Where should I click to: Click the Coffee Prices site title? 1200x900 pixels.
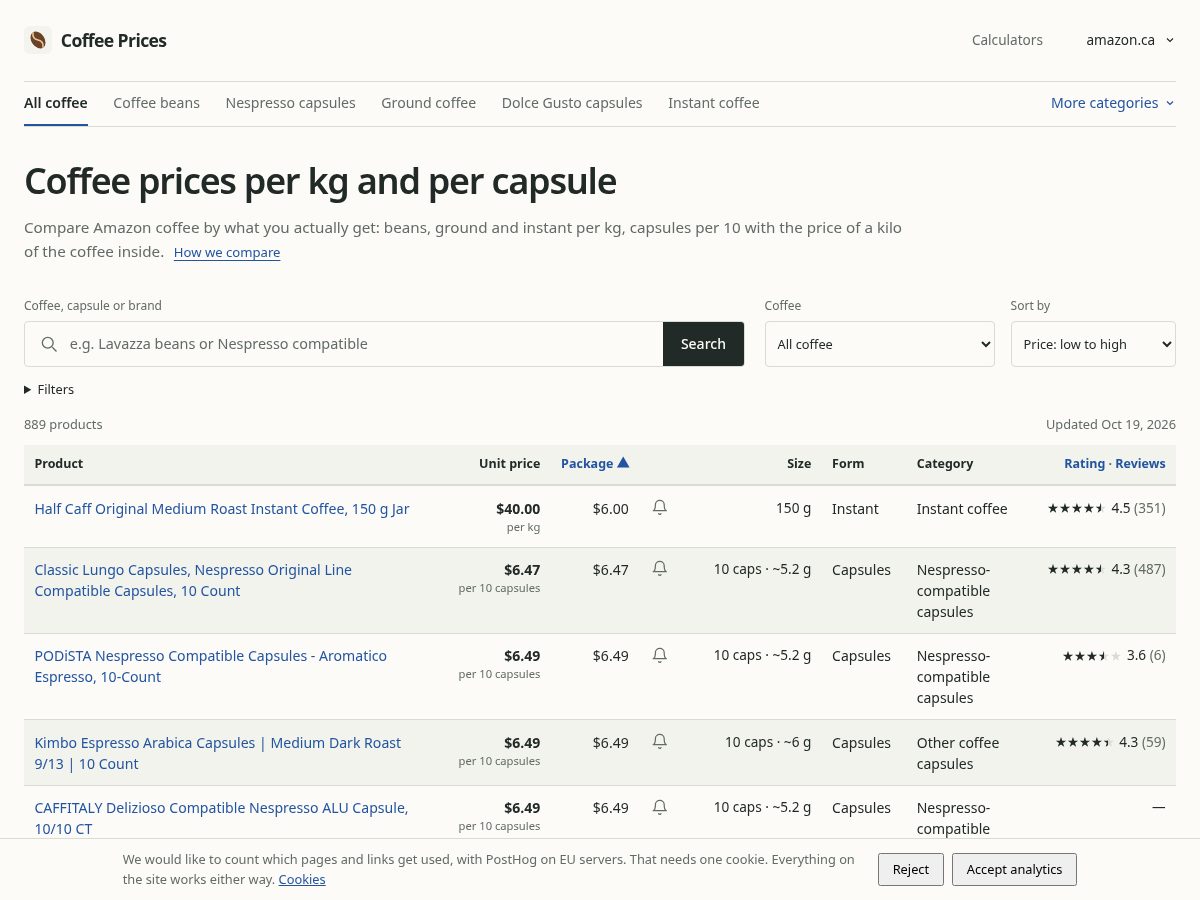click(x=114, y=40)
